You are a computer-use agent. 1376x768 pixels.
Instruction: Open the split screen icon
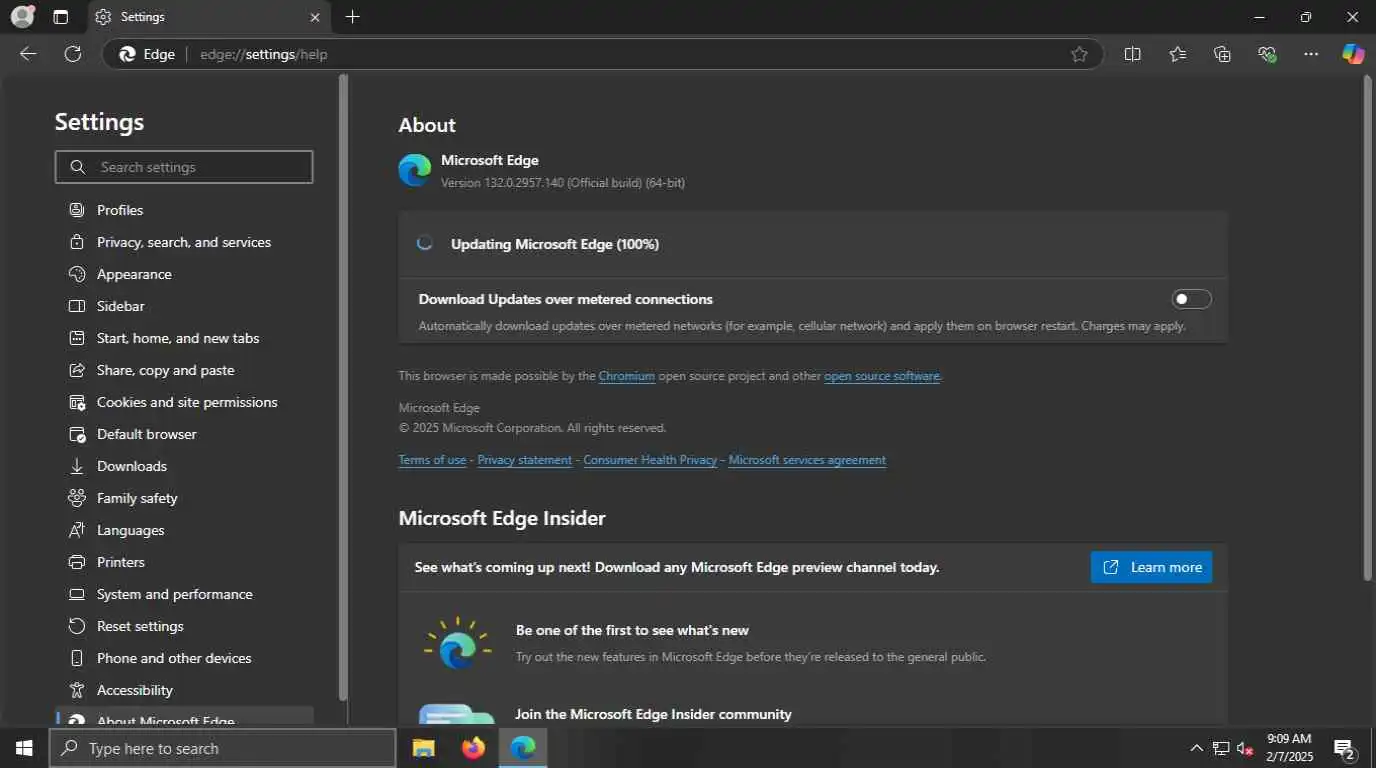(1132, 54)
